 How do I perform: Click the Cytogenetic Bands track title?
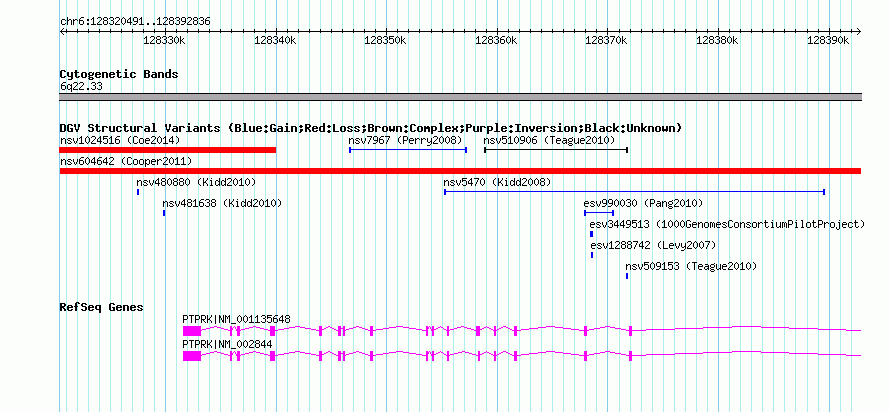(119, 74)
